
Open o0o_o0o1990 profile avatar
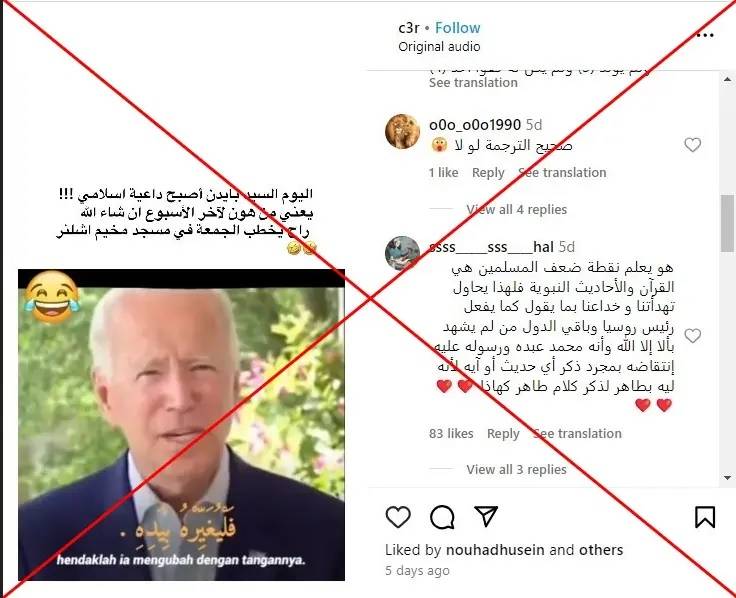(x=402, y=131)
